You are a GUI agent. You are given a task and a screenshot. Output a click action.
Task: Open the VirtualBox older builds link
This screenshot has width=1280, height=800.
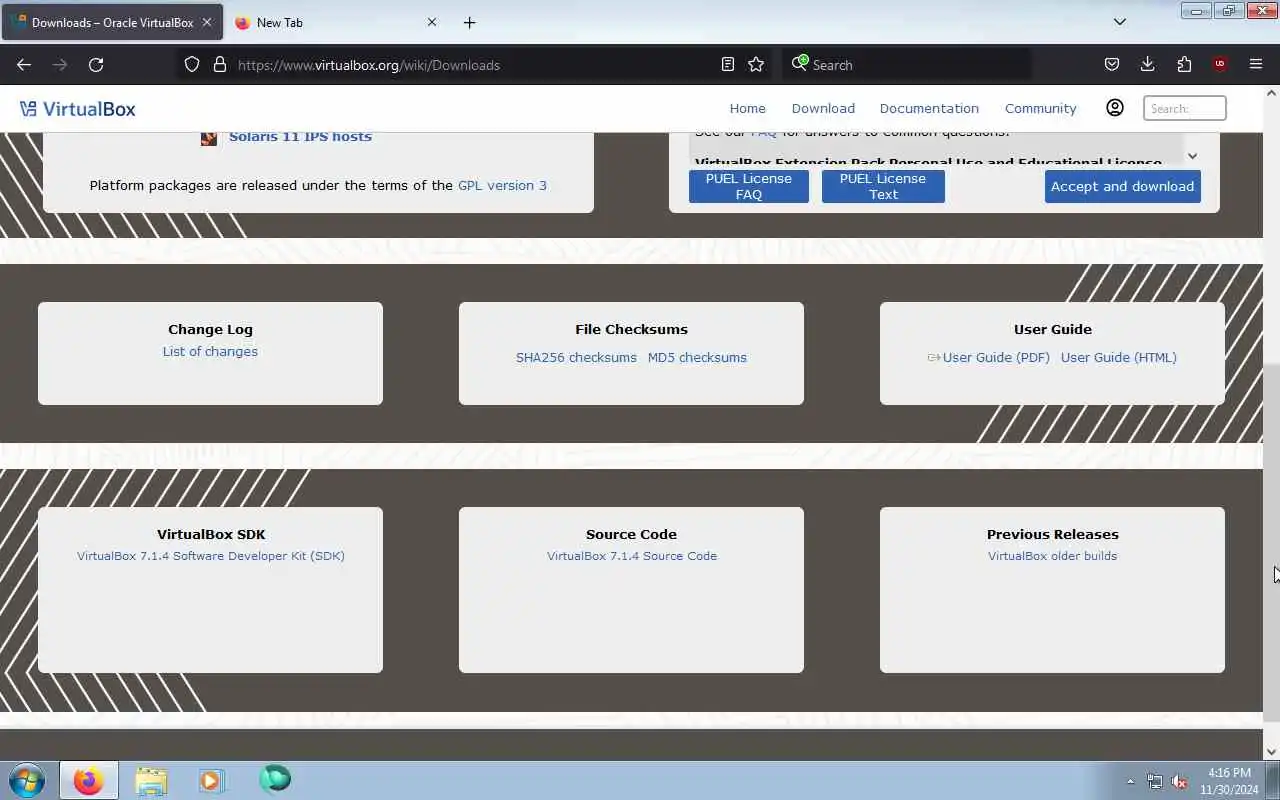(1052, 556)
